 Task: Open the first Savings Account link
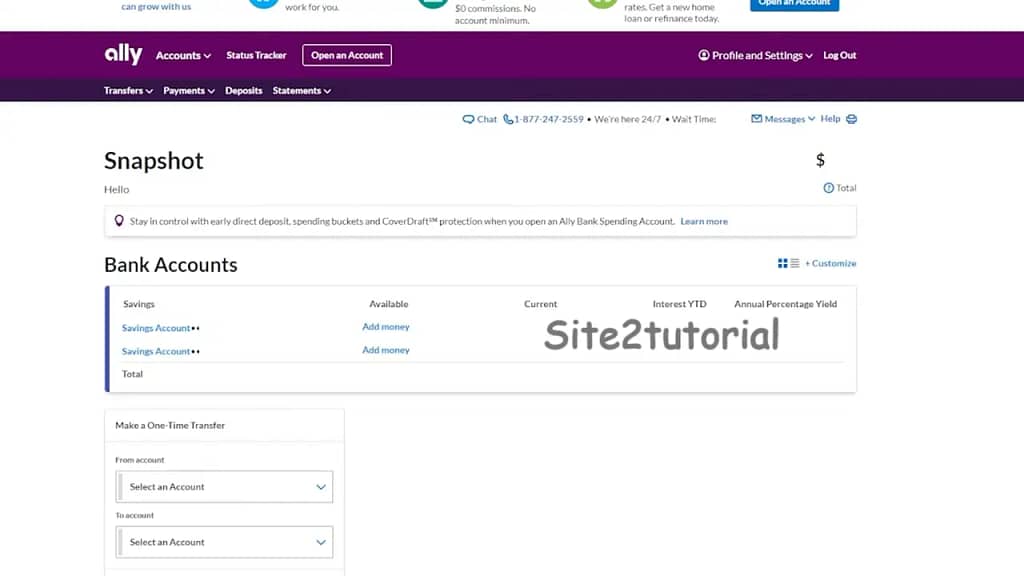click(156, 328)
